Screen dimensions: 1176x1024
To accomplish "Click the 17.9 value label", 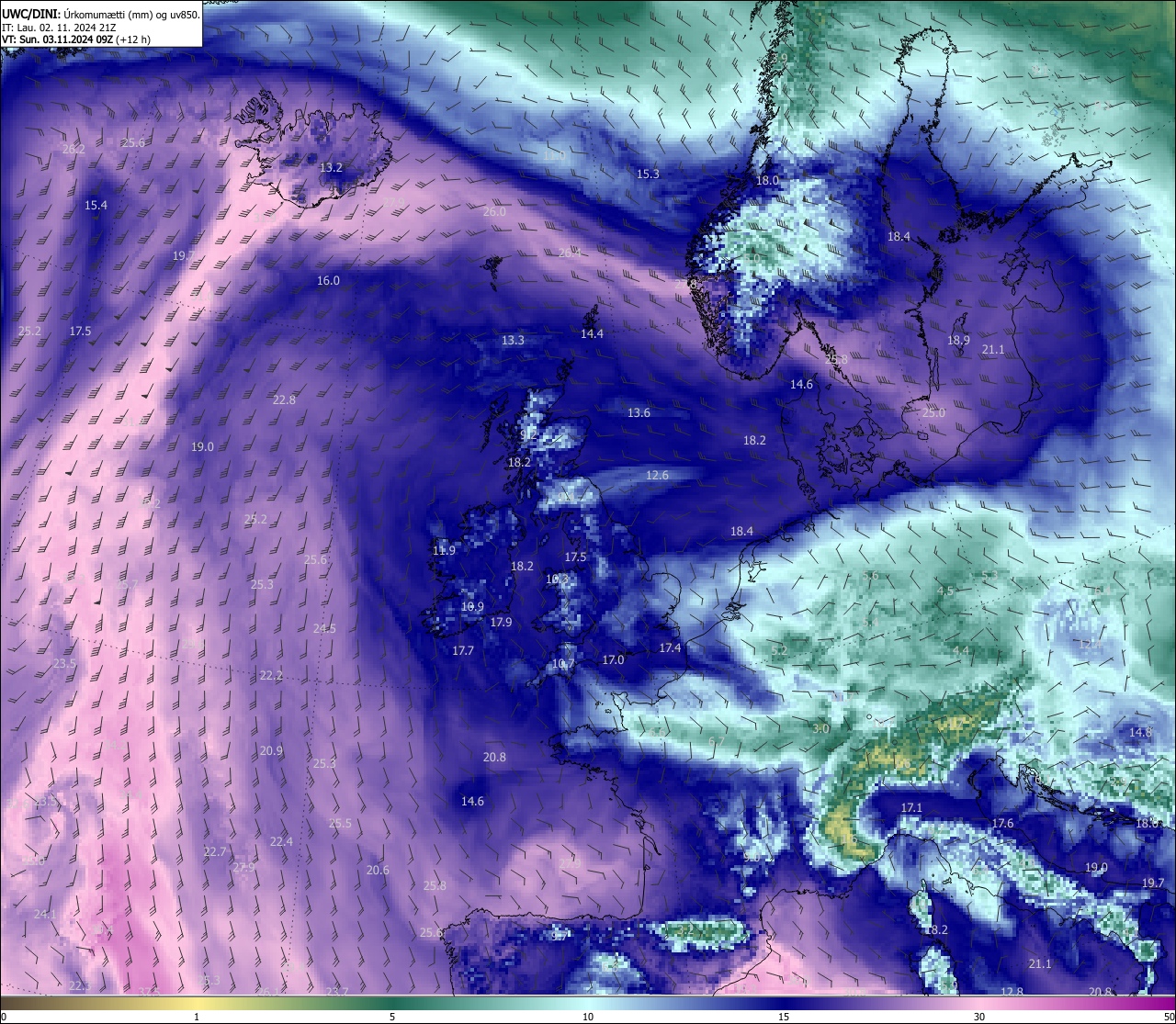I will click(x=501, y=623).
